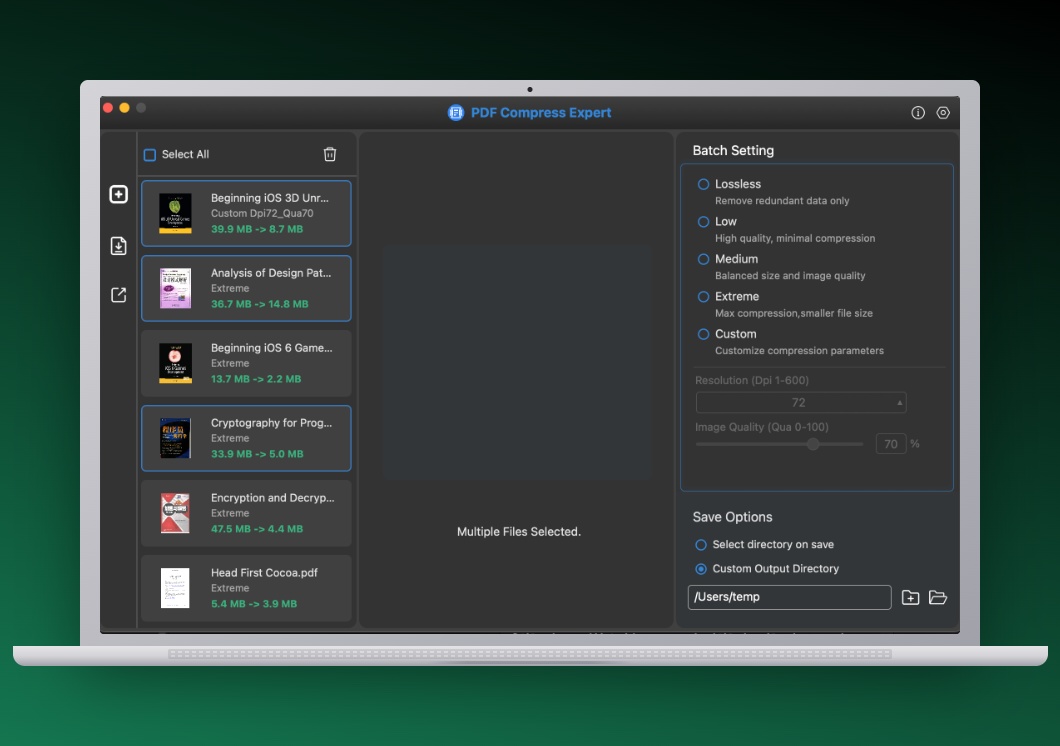Click the 39.9 MB -> 8.7 MB size text

pyautogui.click(x=257, y=229)
